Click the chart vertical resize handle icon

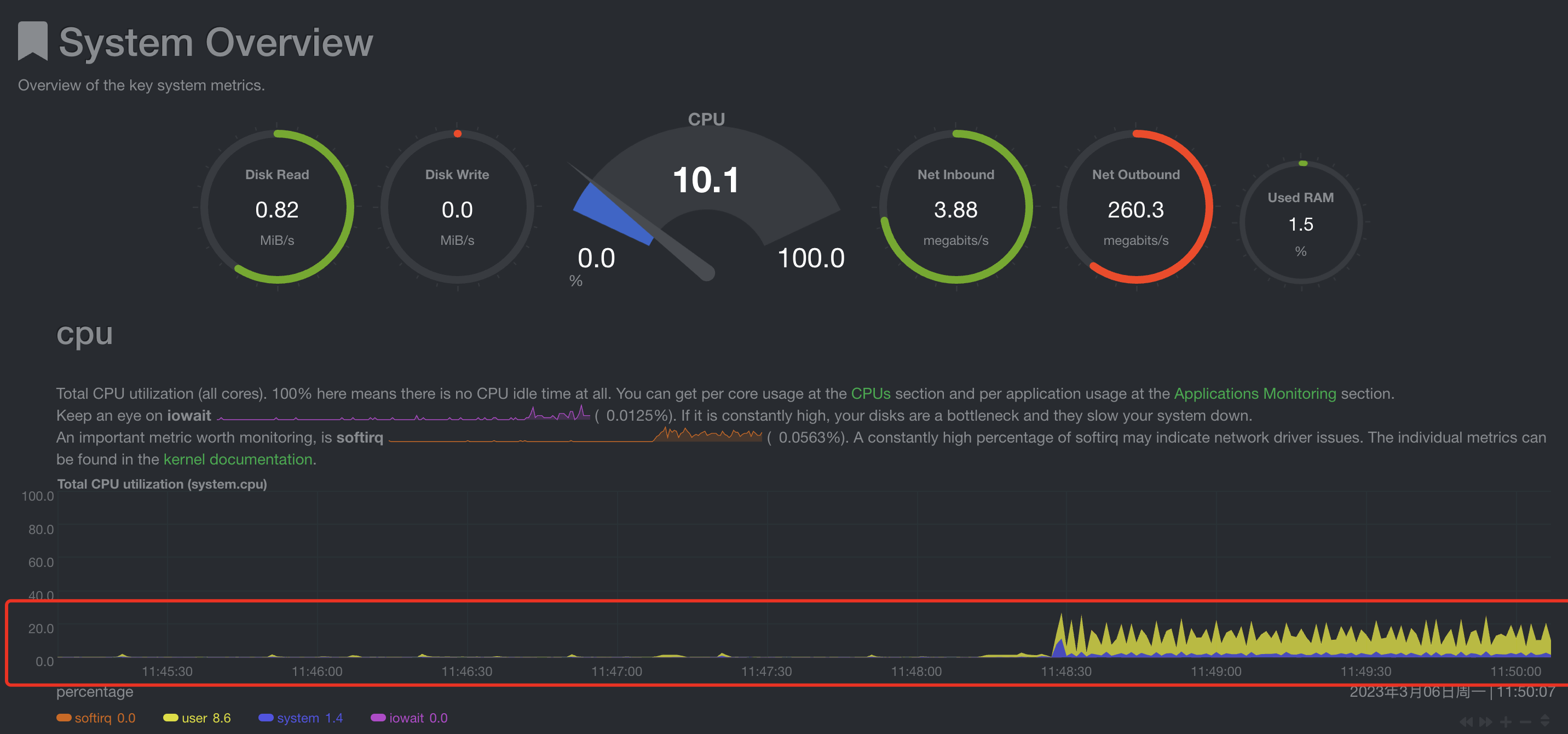[1545, 721]
